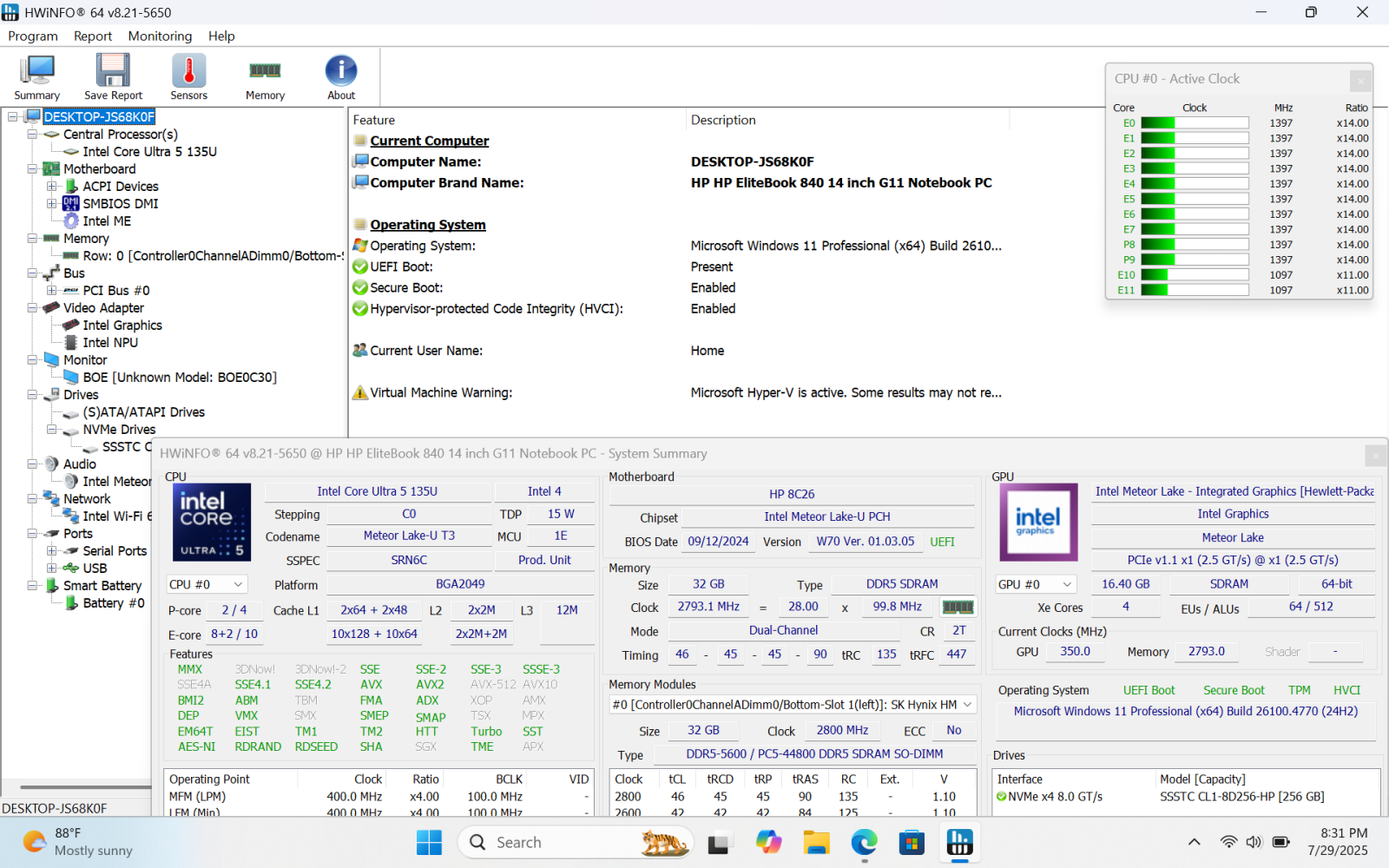Screen dimensions: 1389x868
Task: Click the HWiNFO taskbar icon
Action: 960,842
